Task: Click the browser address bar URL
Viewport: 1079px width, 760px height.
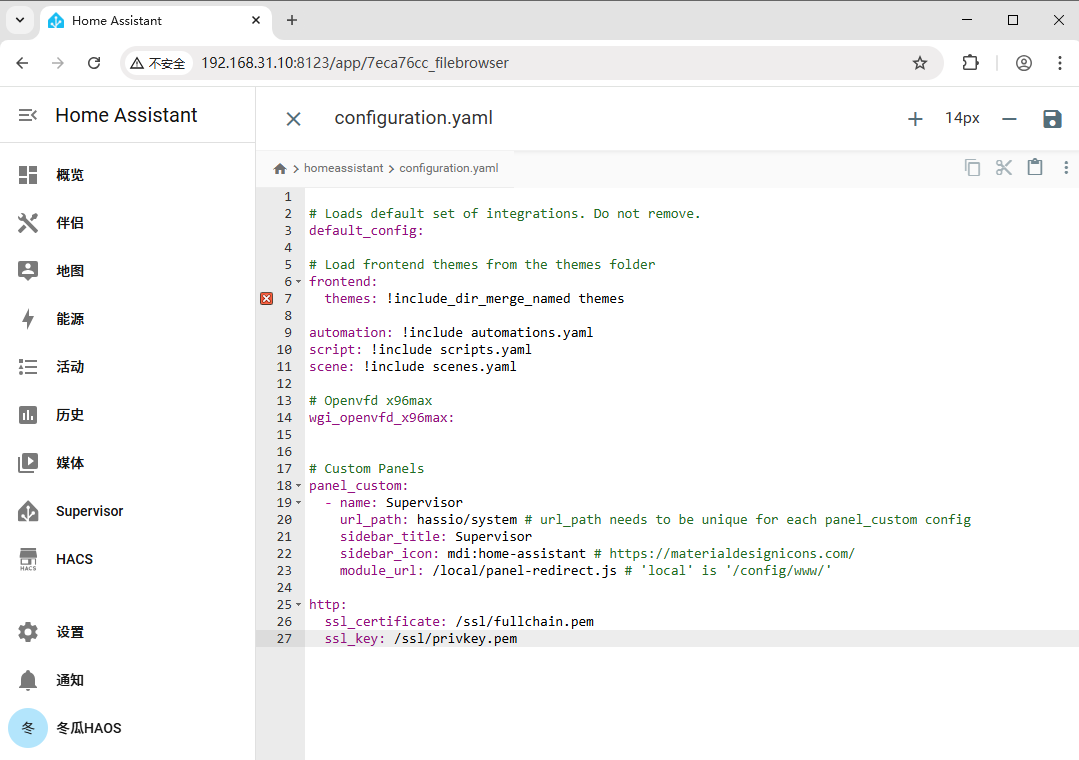Action: point(354,63)
